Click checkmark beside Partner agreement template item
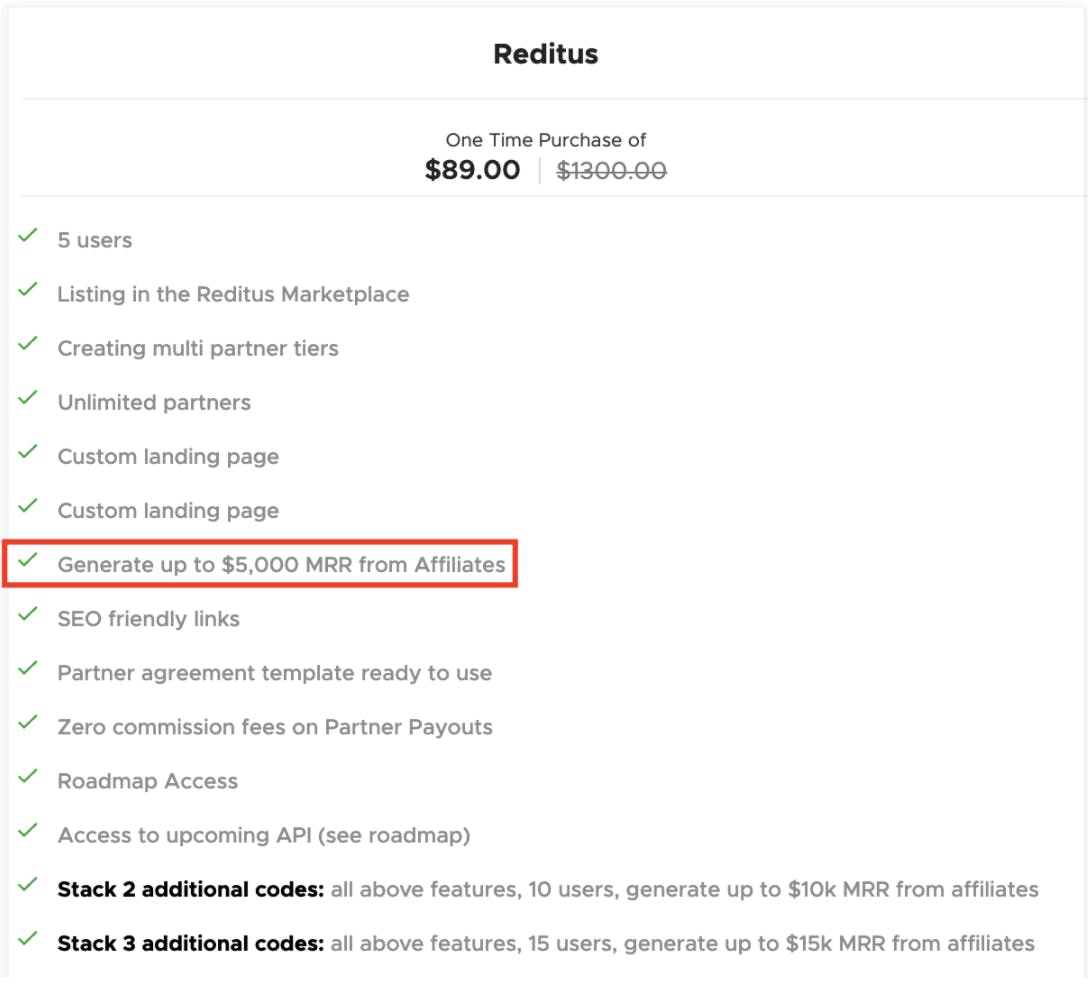The image size is (1088, 988). pyautogui.click(x=28, y=670)
